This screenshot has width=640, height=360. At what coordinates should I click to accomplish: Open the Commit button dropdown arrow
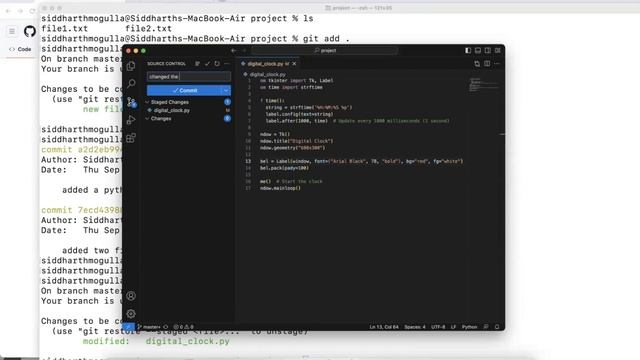coord(226,90)
